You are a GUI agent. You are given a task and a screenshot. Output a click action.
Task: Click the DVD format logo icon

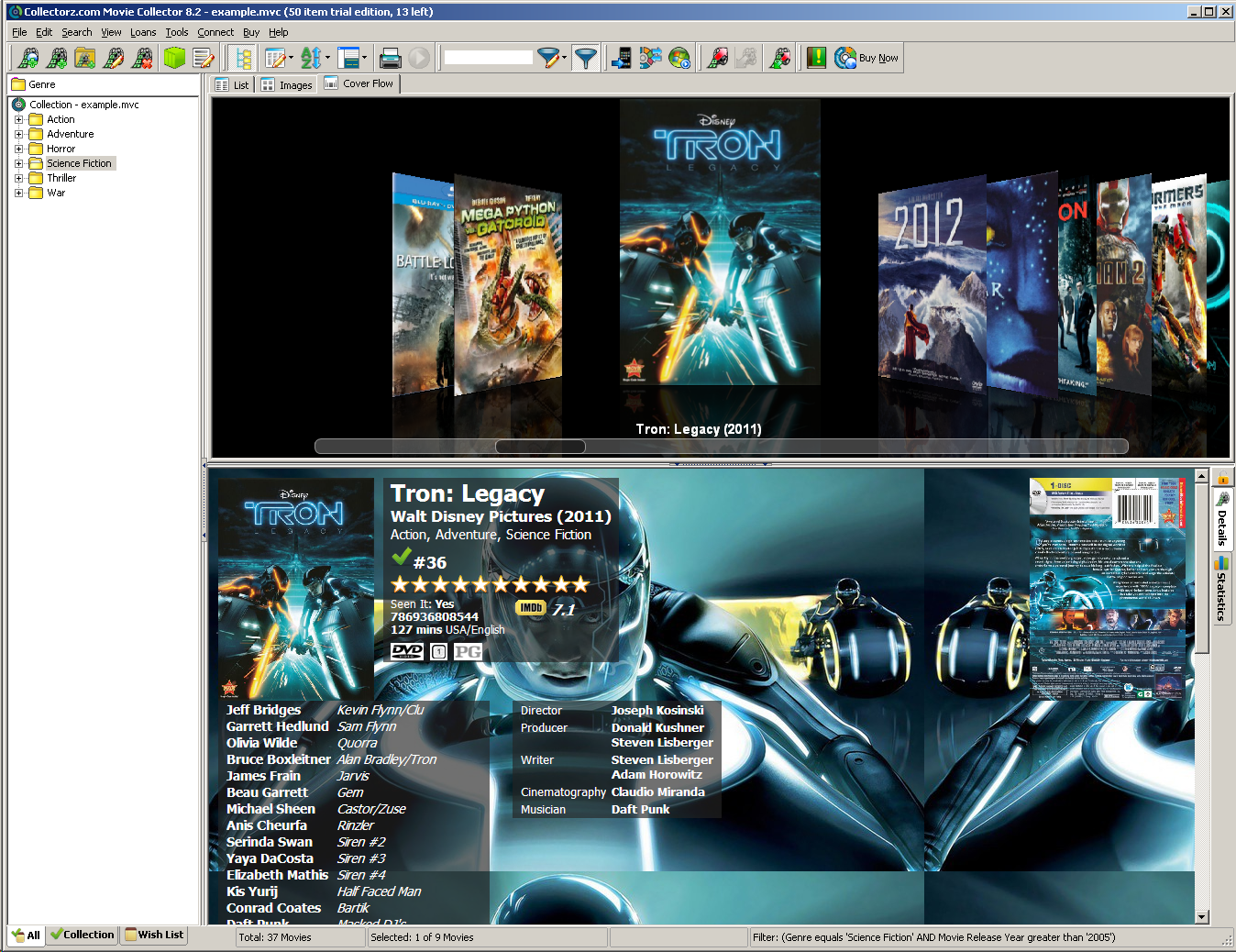pos(407,651)
